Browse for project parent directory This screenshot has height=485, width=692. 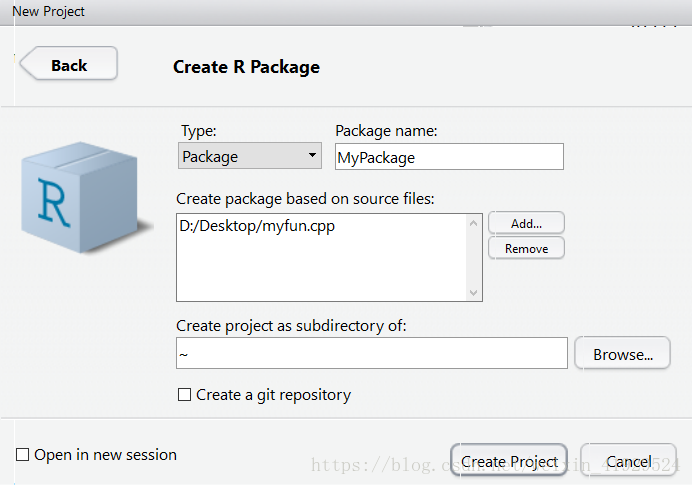point(622,353)
